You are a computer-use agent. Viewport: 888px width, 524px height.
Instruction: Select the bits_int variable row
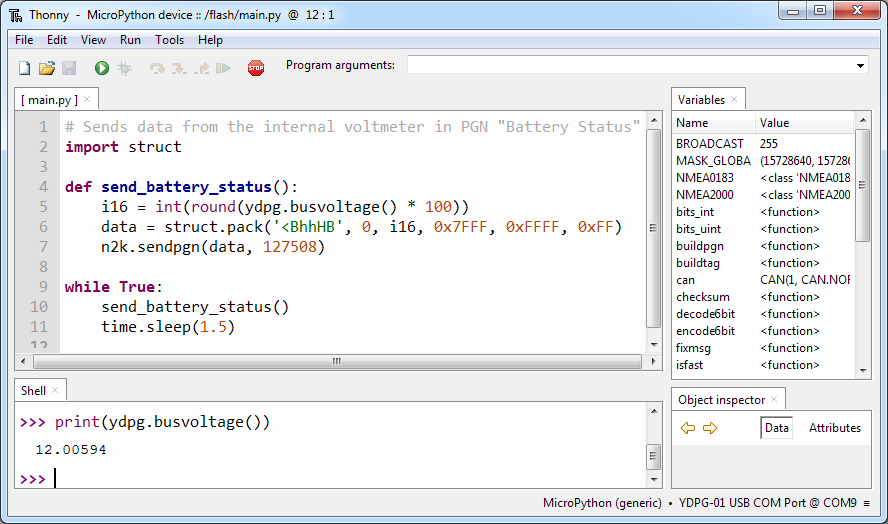(763, 211)
